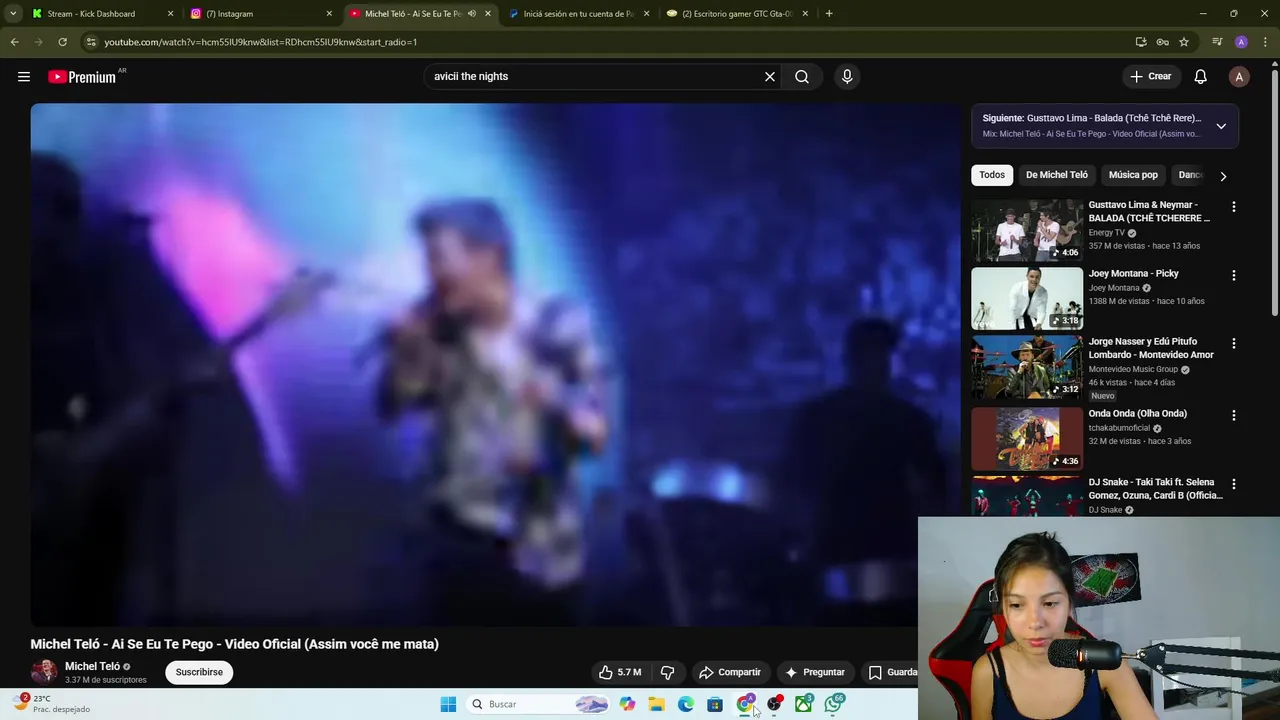1280x720 pixels.
Task: Click the Crear button
Action: pyautogui.click(x=1150, y=76)
